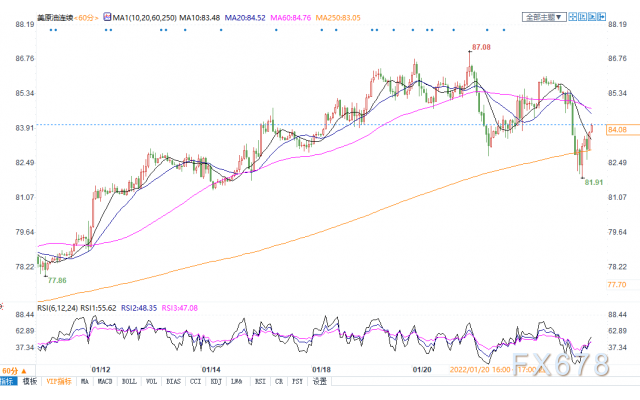The height and width of the screenshot is (400, 640).
Task: Select the MACD indicator
Action: tap(104, 381)
